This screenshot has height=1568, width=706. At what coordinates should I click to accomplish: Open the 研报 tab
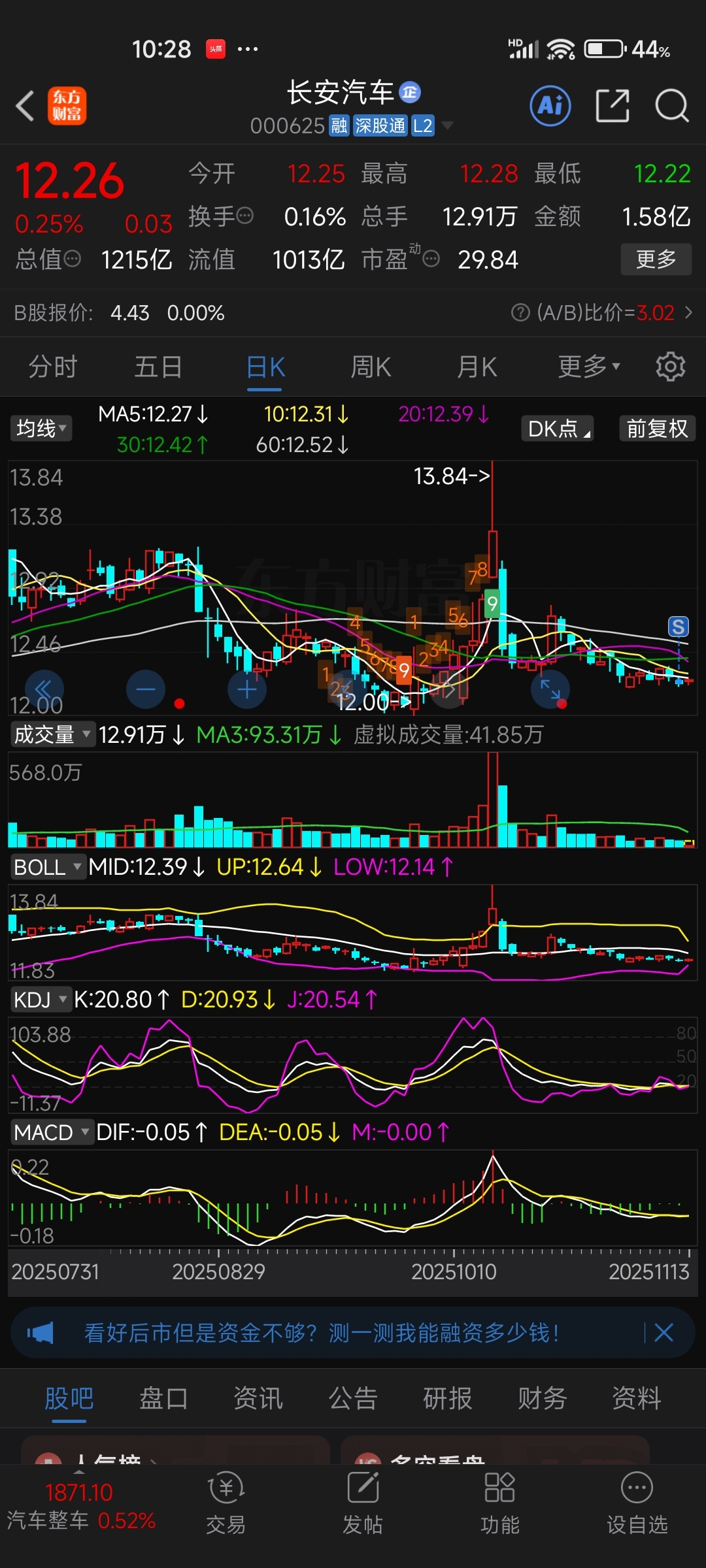click(x=448, y=1398)
